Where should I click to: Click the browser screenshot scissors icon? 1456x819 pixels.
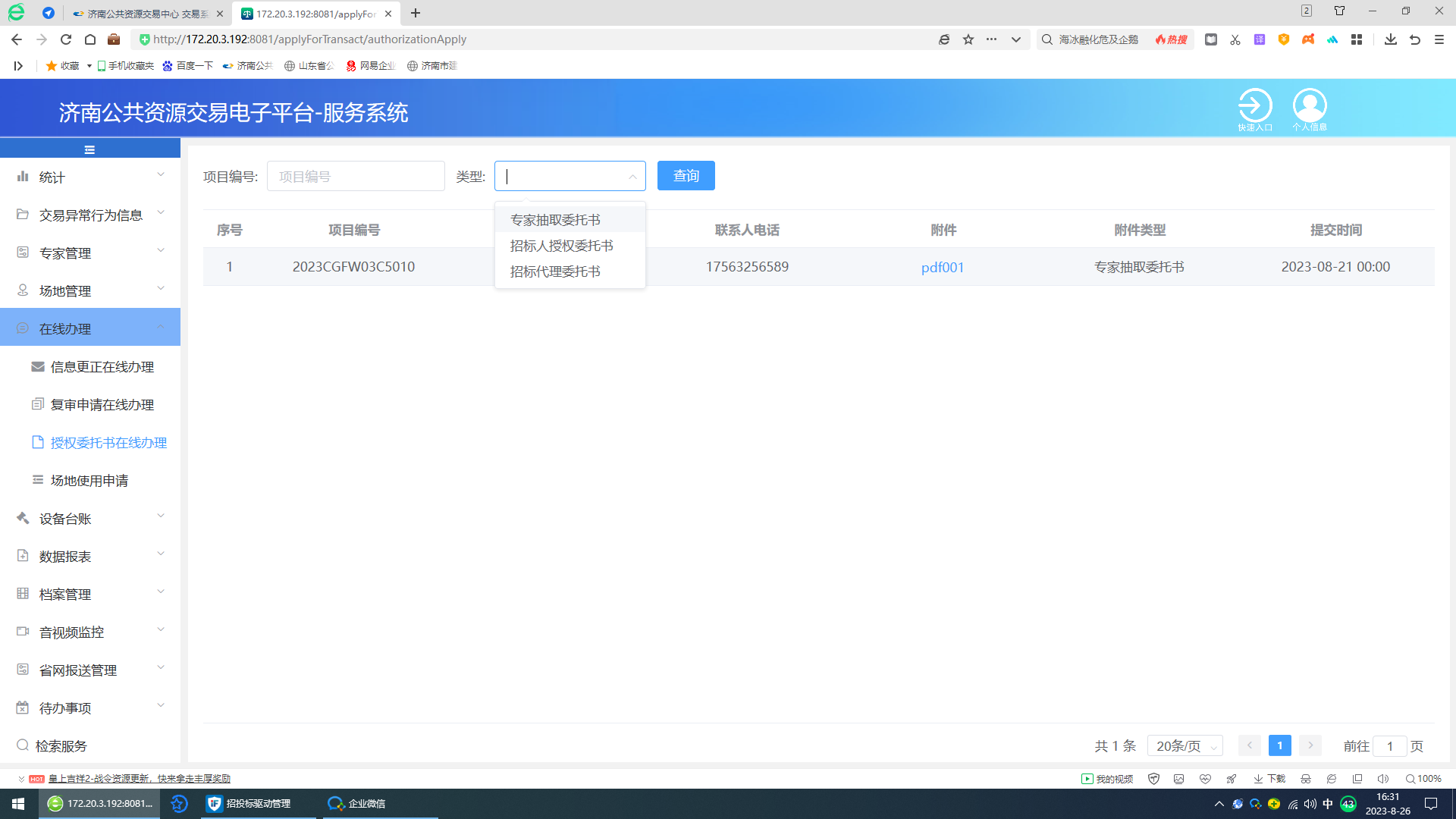[1235, 39]
